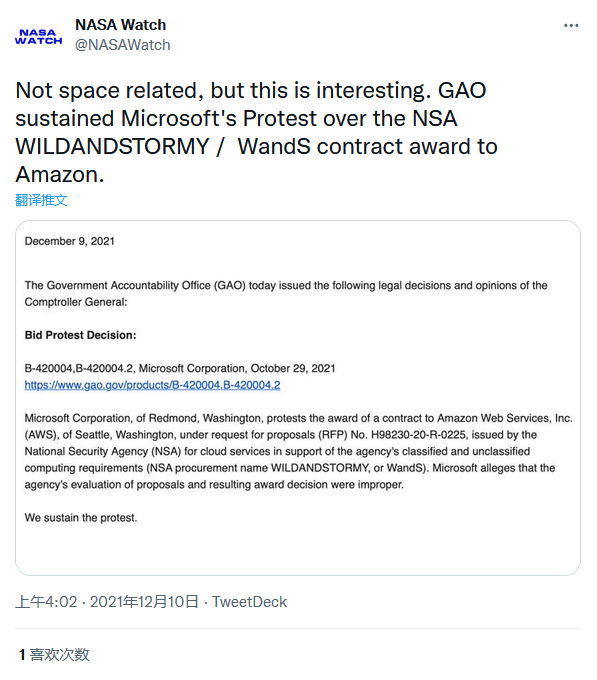Image resolution: width=597 pixels, height=680 pixels.
Task: View the 喜欢次数 likes list
Action: coord(59,654)
